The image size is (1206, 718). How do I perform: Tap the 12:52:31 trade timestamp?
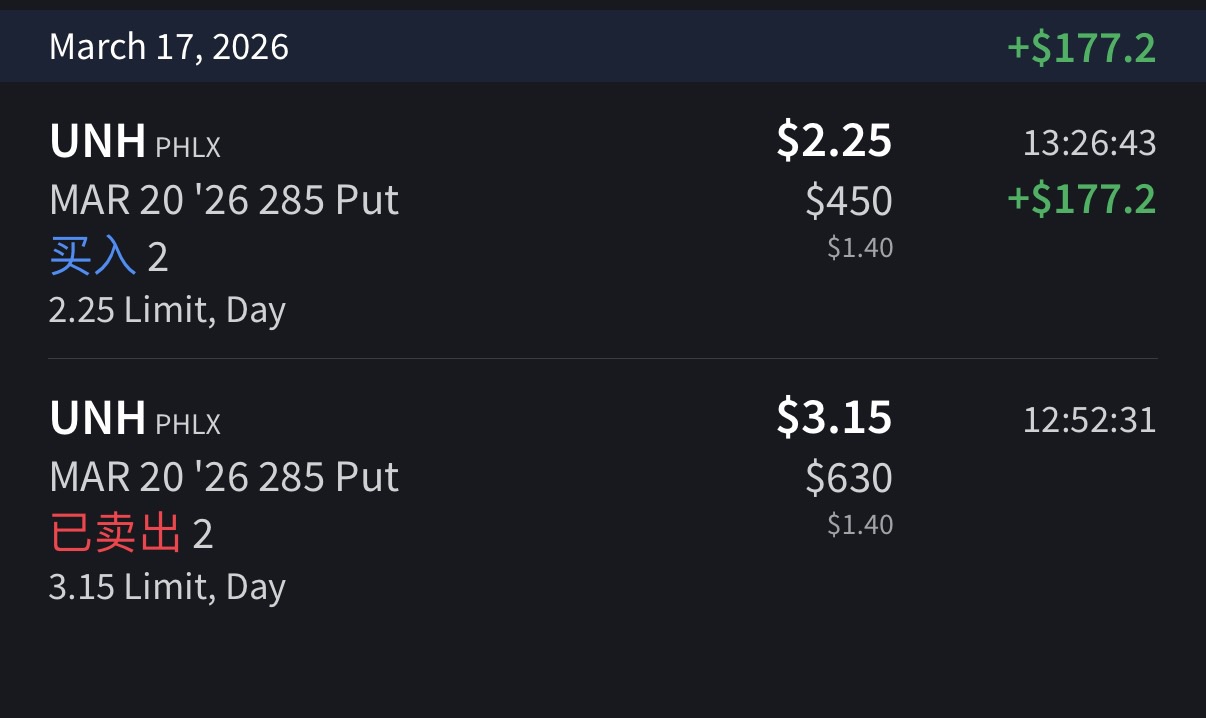[1089, 420]
